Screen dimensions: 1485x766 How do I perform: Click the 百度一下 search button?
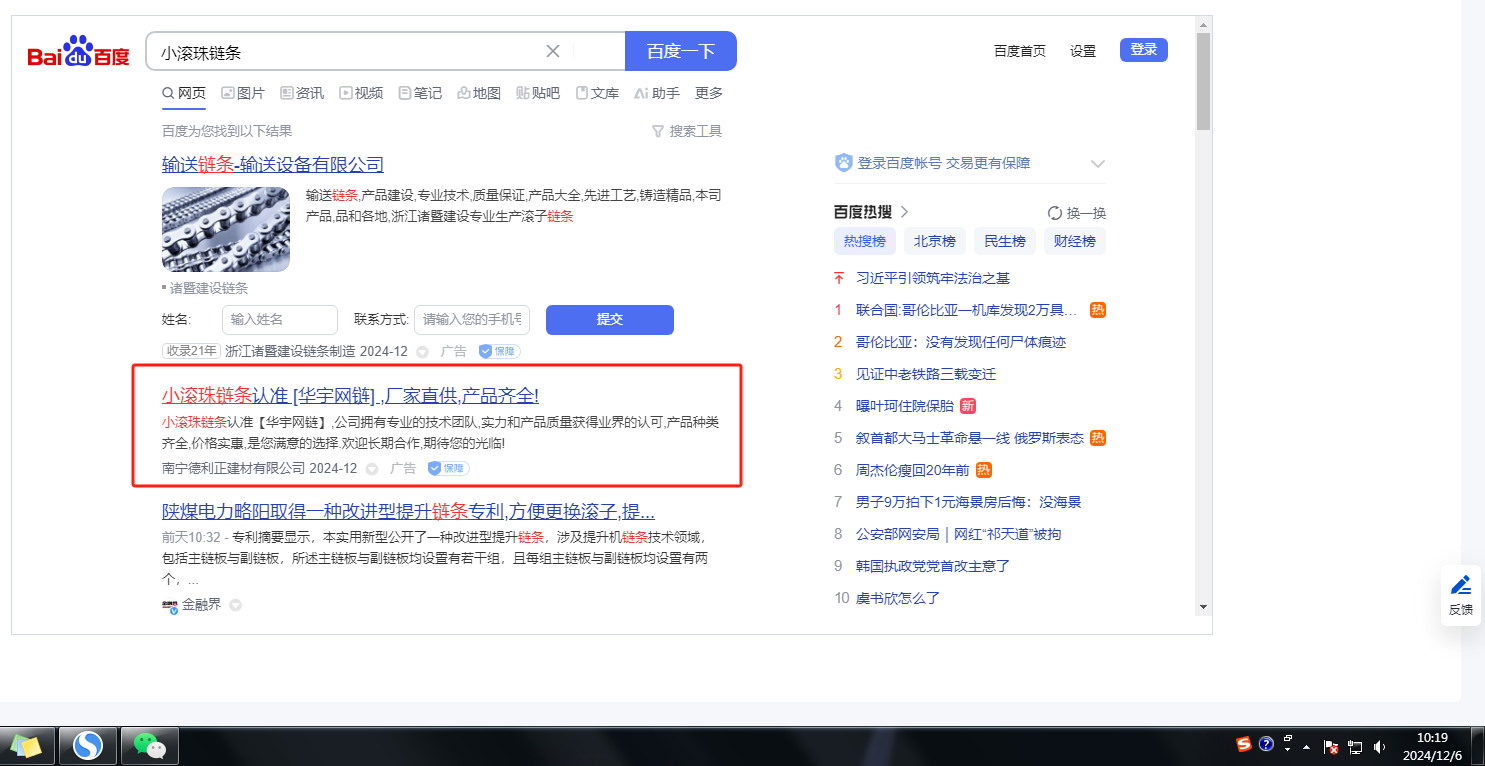(x=681, y=51)
